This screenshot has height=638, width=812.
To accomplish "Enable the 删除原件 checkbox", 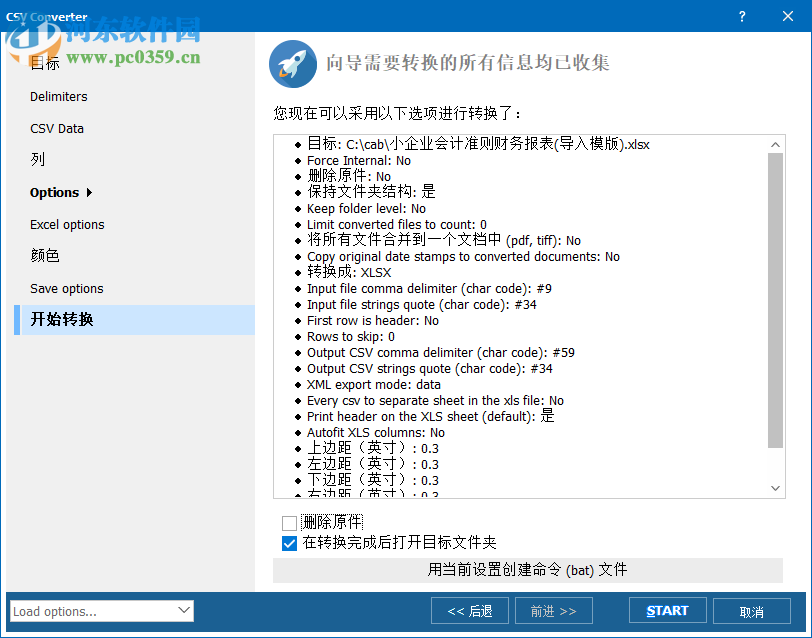I will point(288,522).
